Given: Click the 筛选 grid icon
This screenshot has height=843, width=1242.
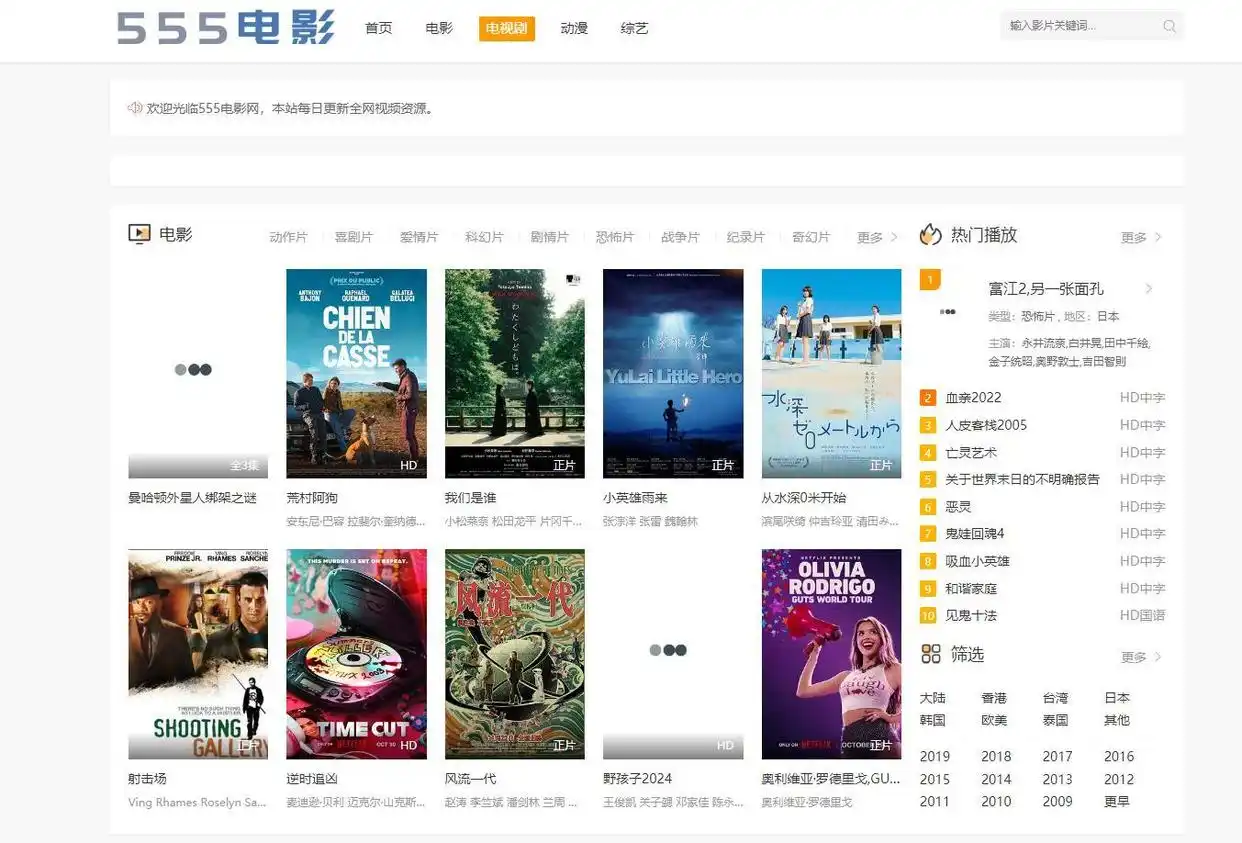Looking at the screenshot, I should [x=930, y=654].
